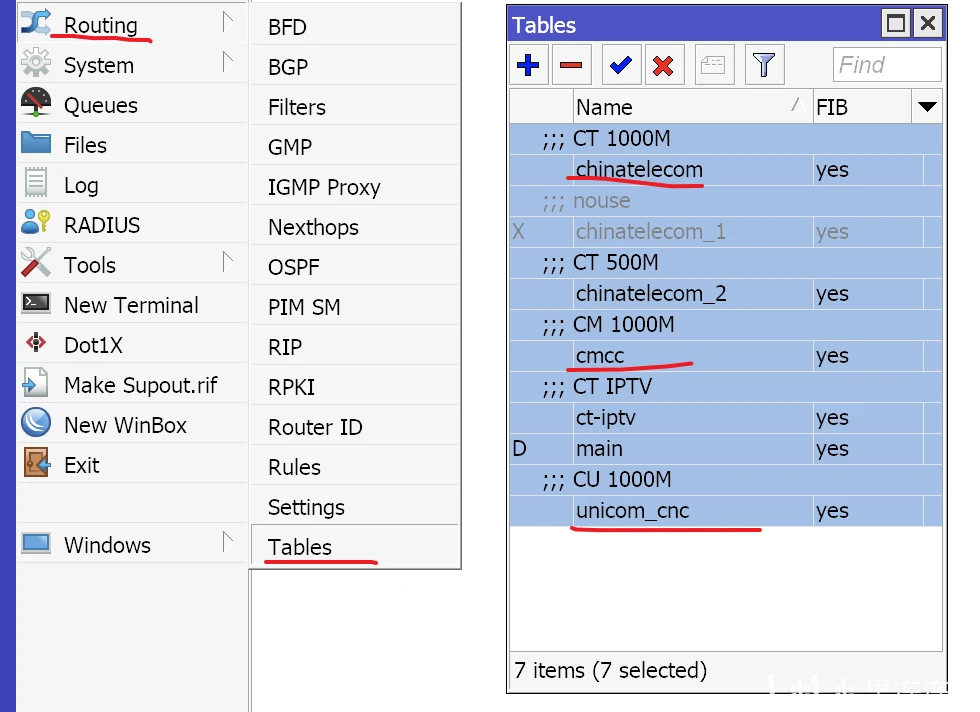Open New Terminal from sidebar
The image size is (980, 712).
(x=130, y=305)
